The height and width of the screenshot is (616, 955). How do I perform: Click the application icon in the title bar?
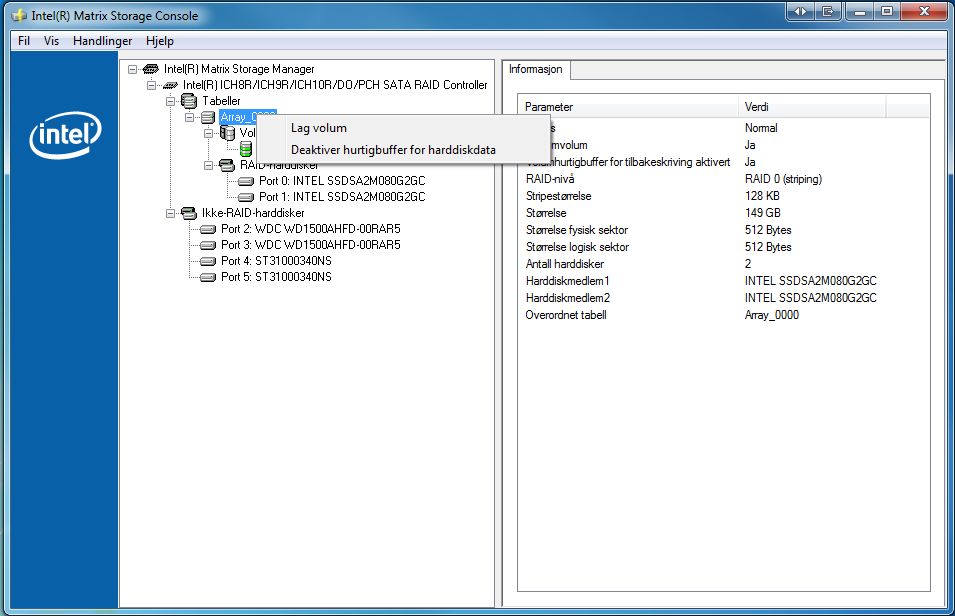pos(19,15)
